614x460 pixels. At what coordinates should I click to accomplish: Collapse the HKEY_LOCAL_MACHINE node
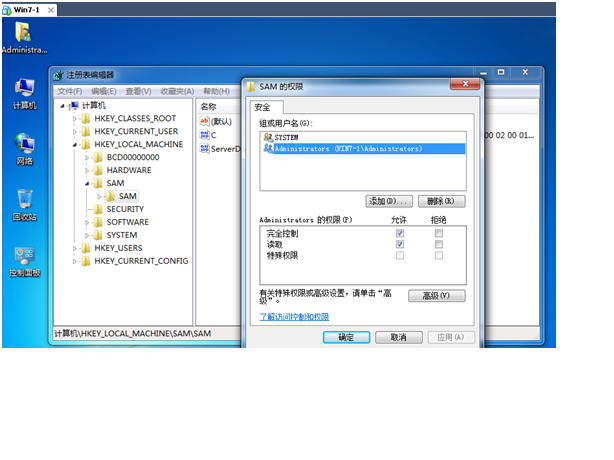[x=74, y=145]
